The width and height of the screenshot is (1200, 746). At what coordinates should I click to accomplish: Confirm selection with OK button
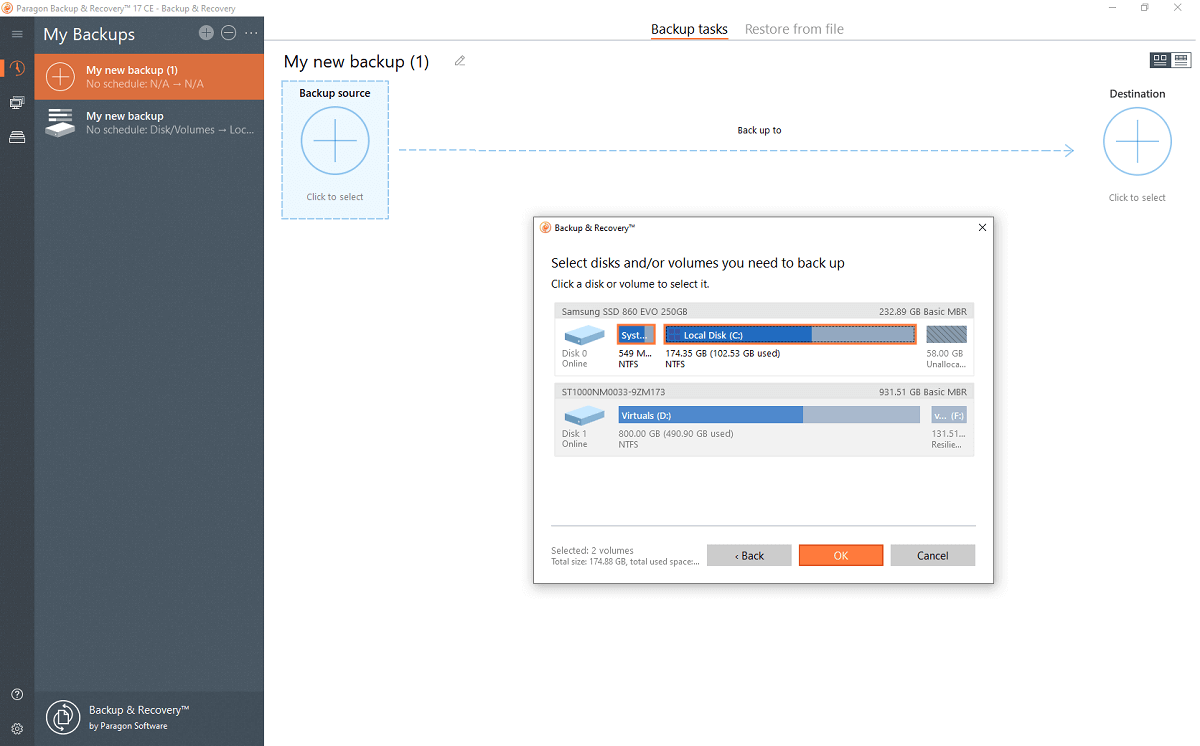pyautogui.click(x=841, y=555)
